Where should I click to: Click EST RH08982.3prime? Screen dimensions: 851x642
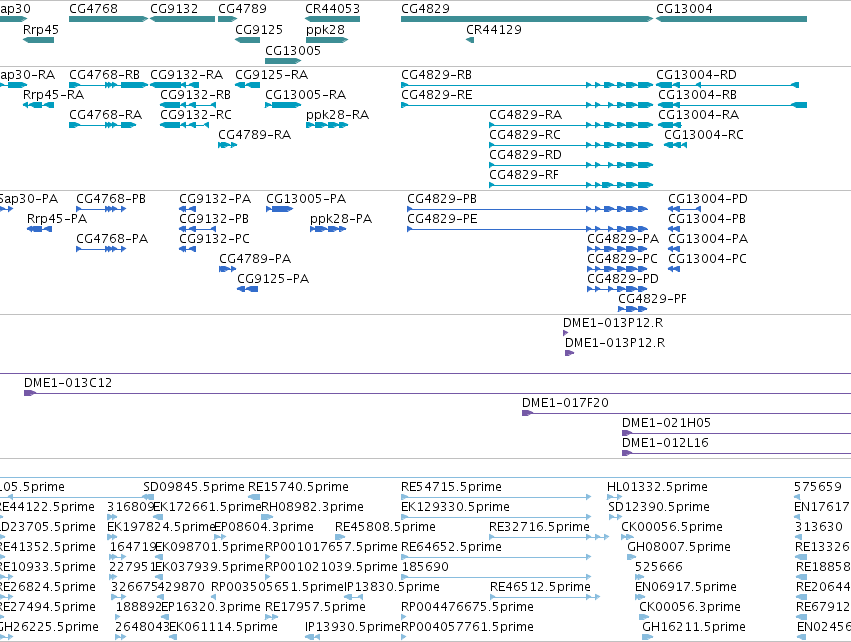click(313, 507)
